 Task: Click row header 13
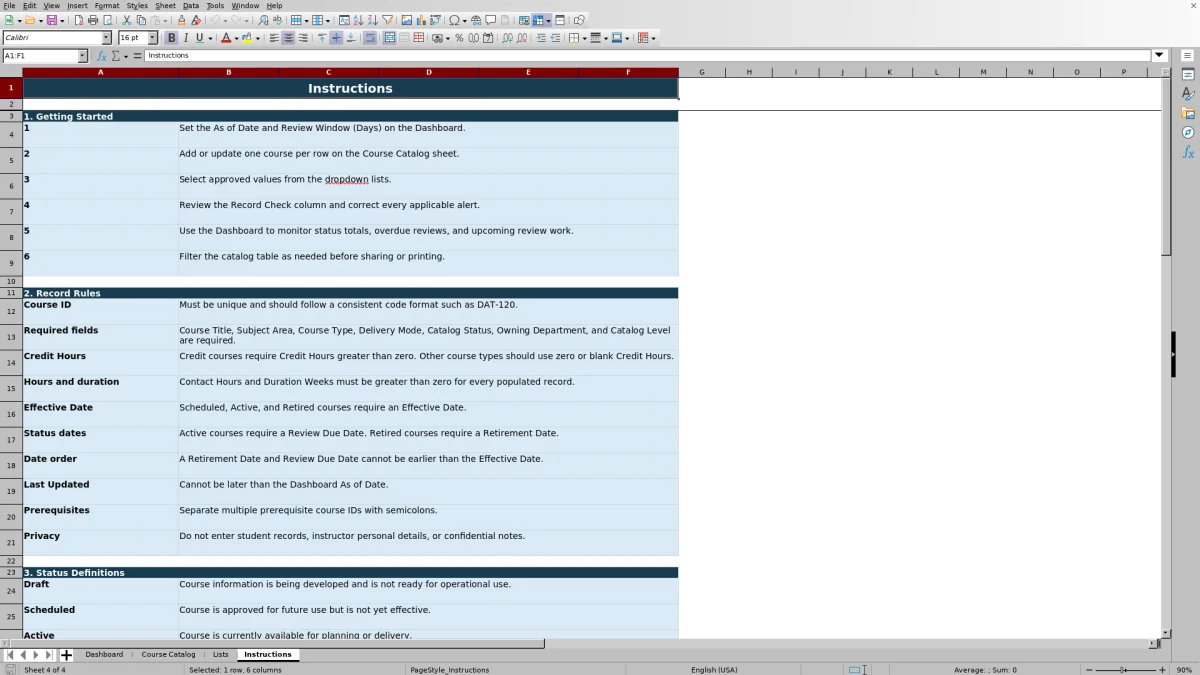tap(11, 337)
